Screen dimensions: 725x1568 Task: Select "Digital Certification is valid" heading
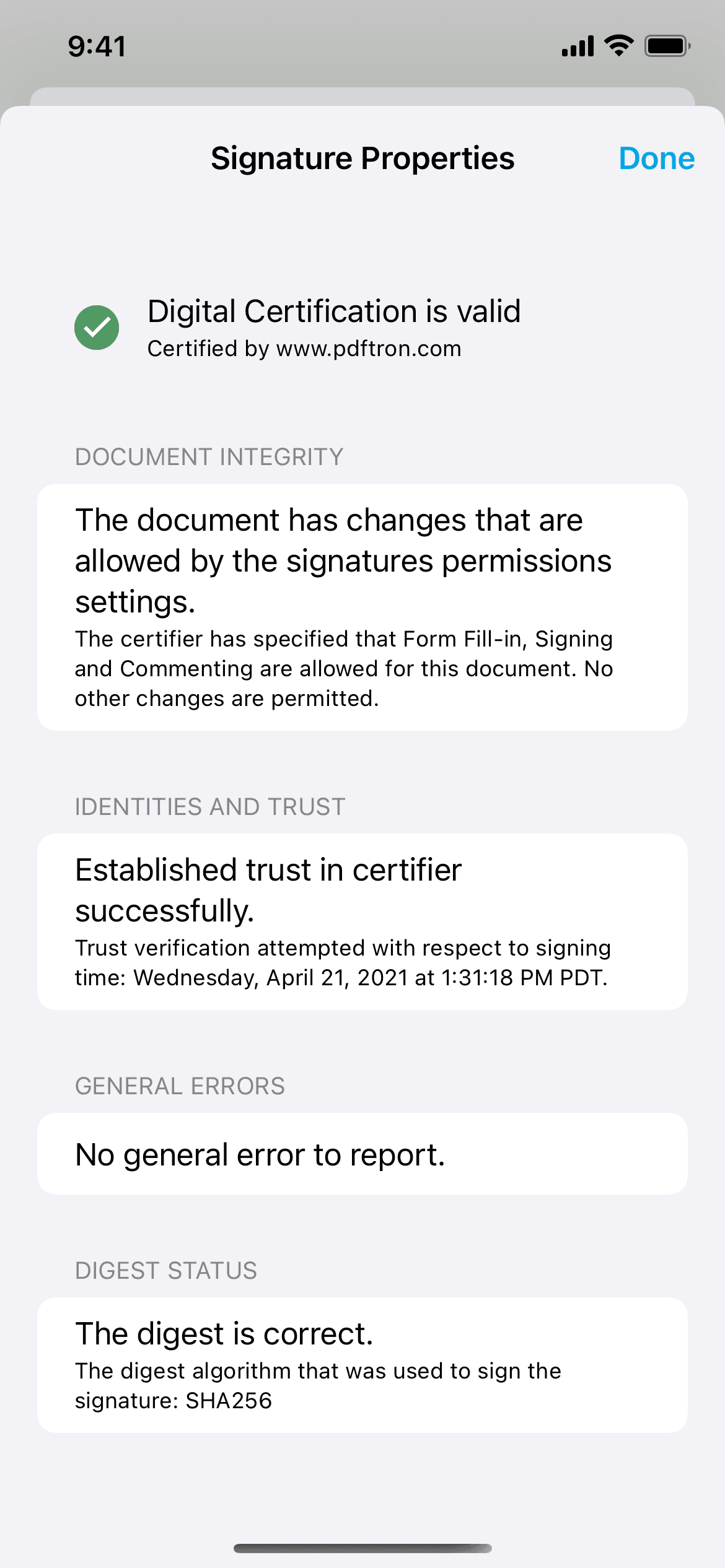[333, 311]
